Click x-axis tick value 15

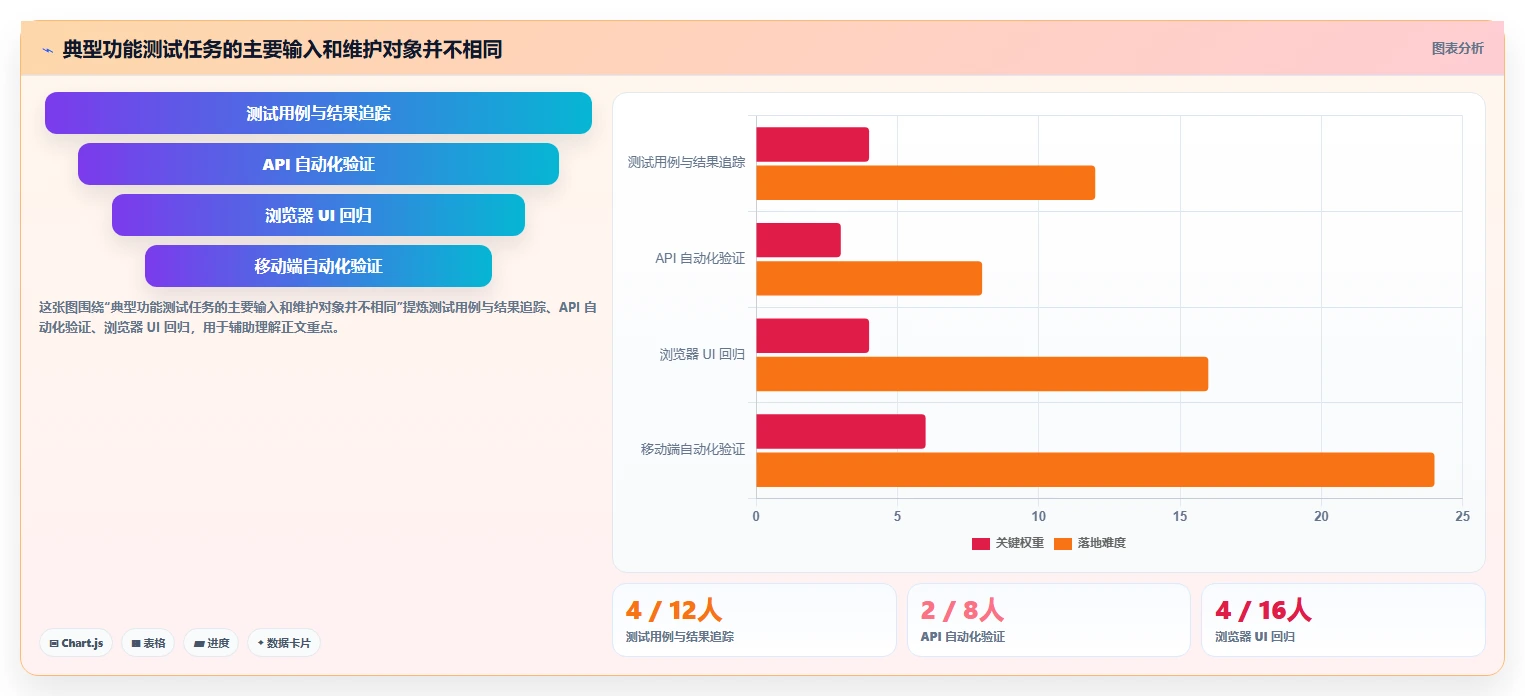1180,516
